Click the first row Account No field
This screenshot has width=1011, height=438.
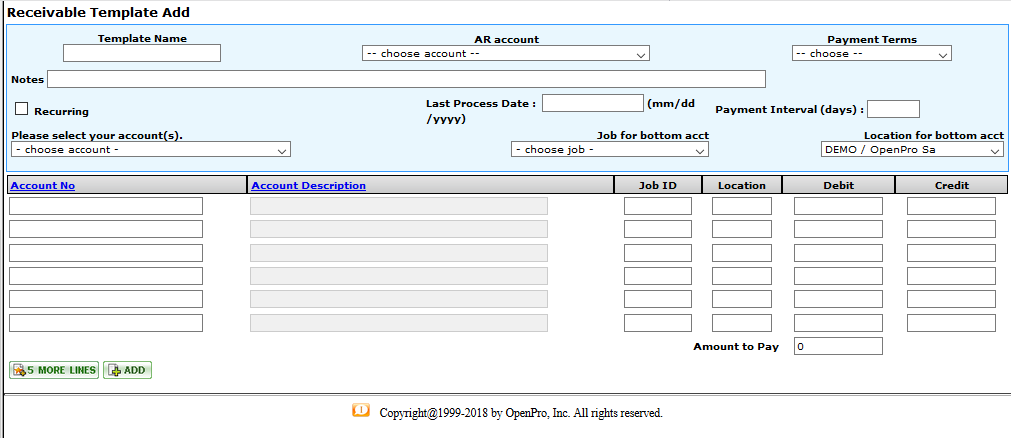point(106,206)
